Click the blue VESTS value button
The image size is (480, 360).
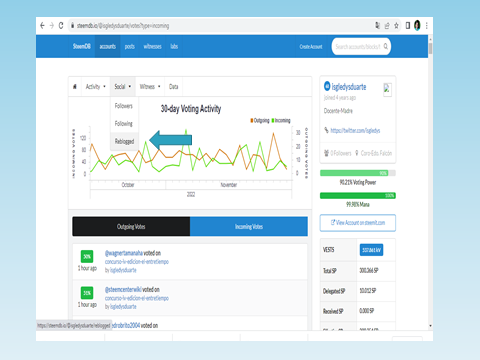click(371, 250)
